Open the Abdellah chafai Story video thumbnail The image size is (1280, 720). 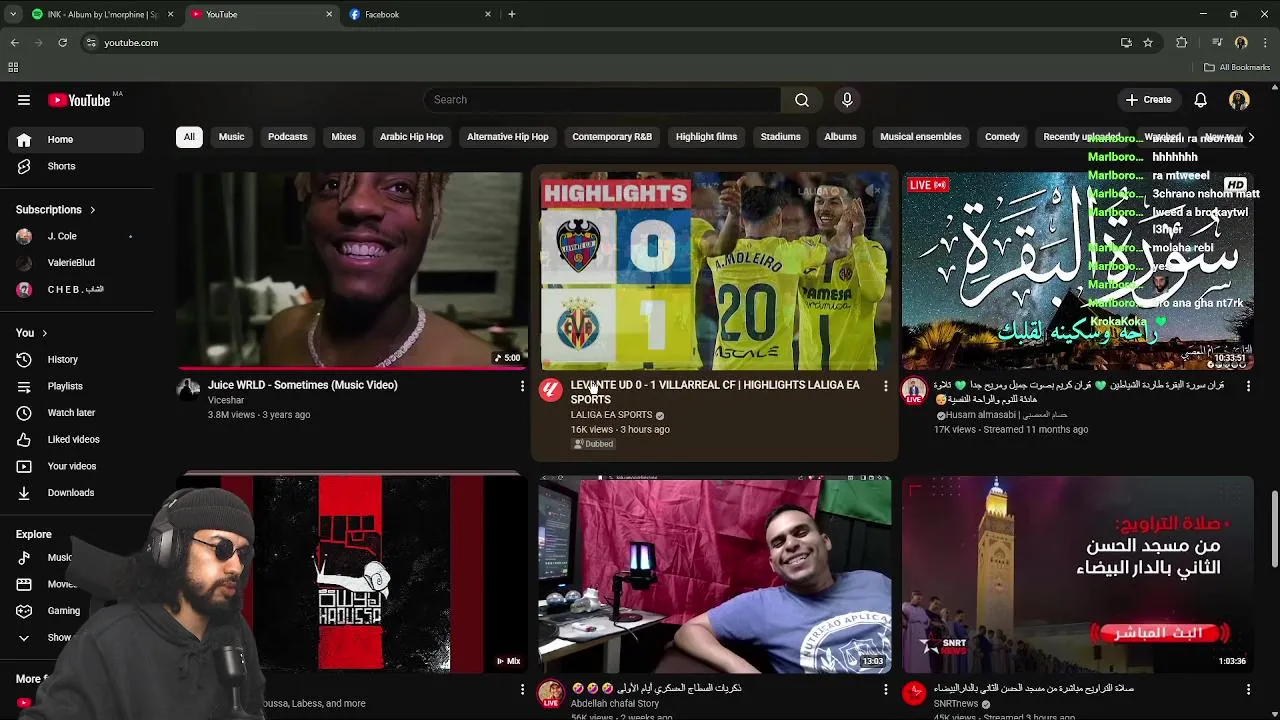coord(714,573)
